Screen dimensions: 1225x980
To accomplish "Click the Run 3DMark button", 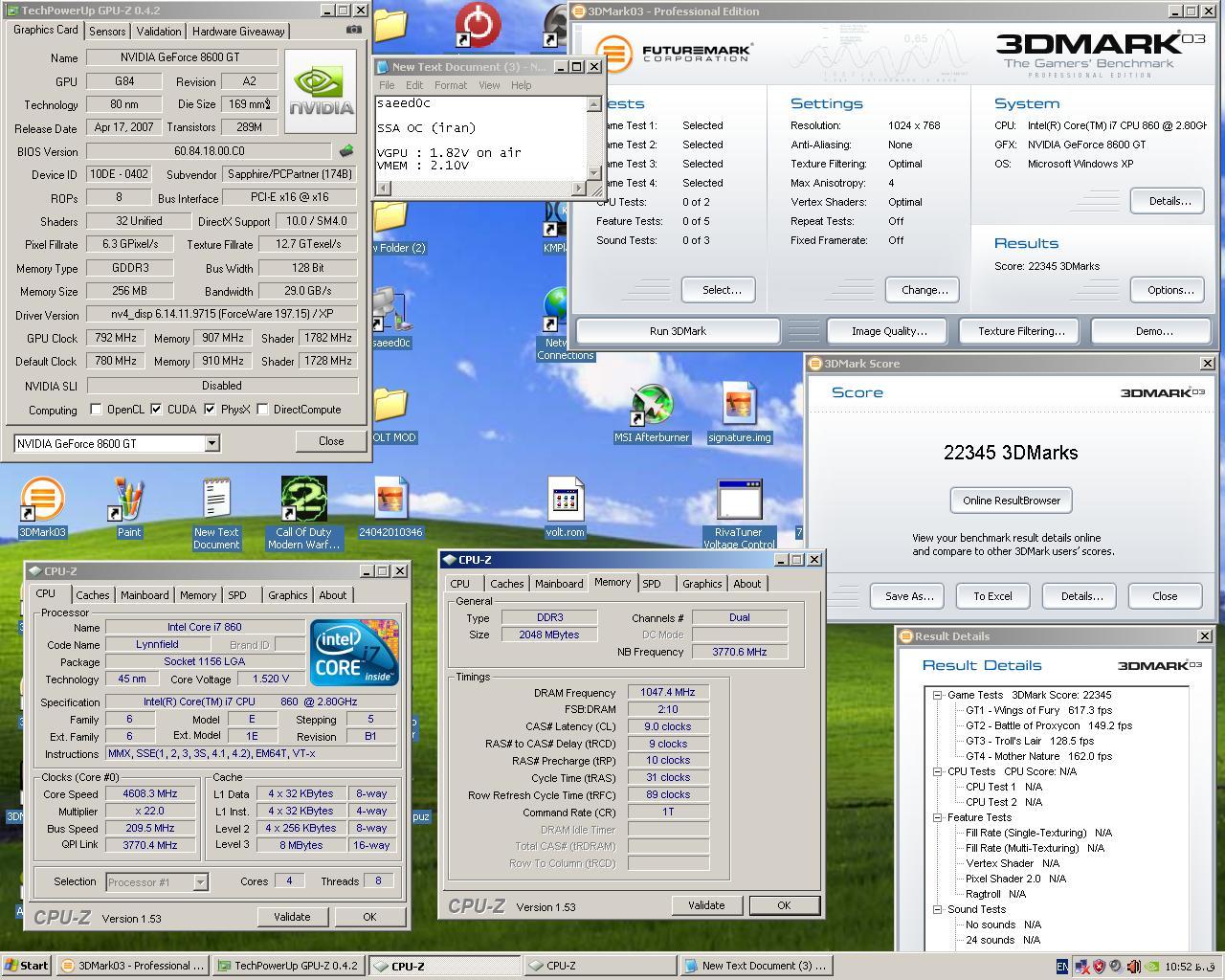I will [x=678, y=331].
